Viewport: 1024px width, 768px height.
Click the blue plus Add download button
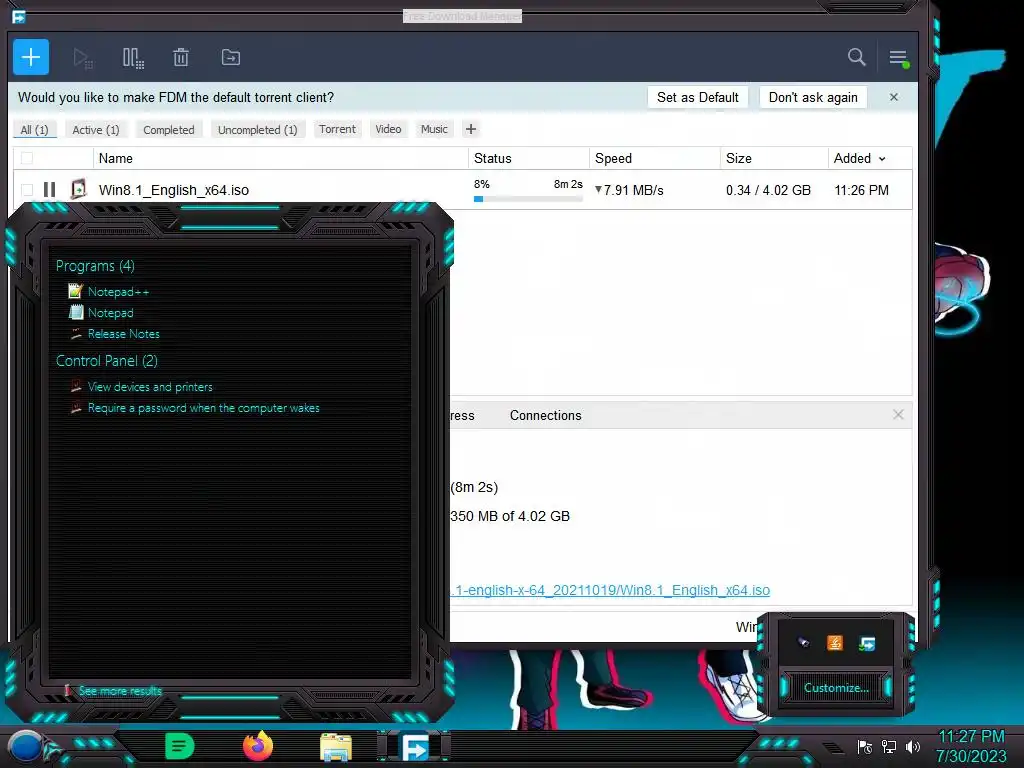pyautogui.click(x=31, y=57)
